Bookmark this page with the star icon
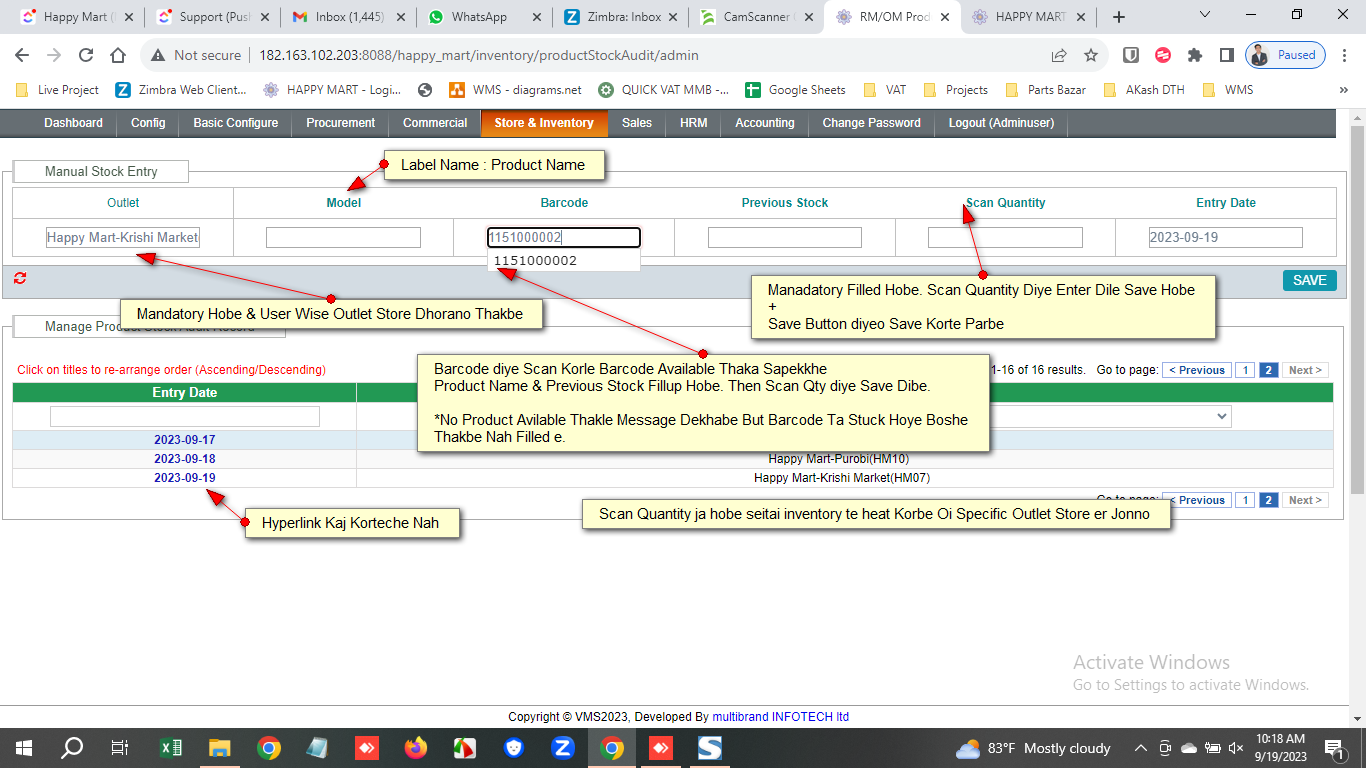 (x=1091, y=55)
